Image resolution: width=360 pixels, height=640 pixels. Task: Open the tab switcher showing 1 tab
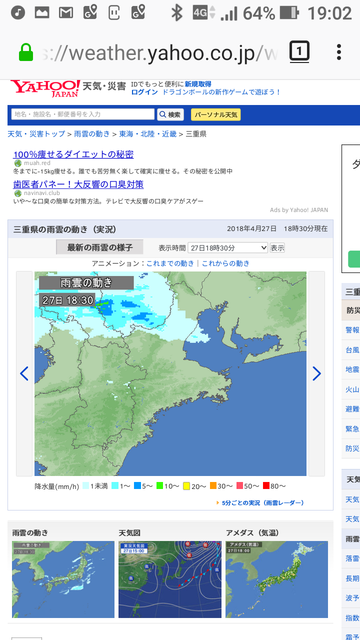300,52
